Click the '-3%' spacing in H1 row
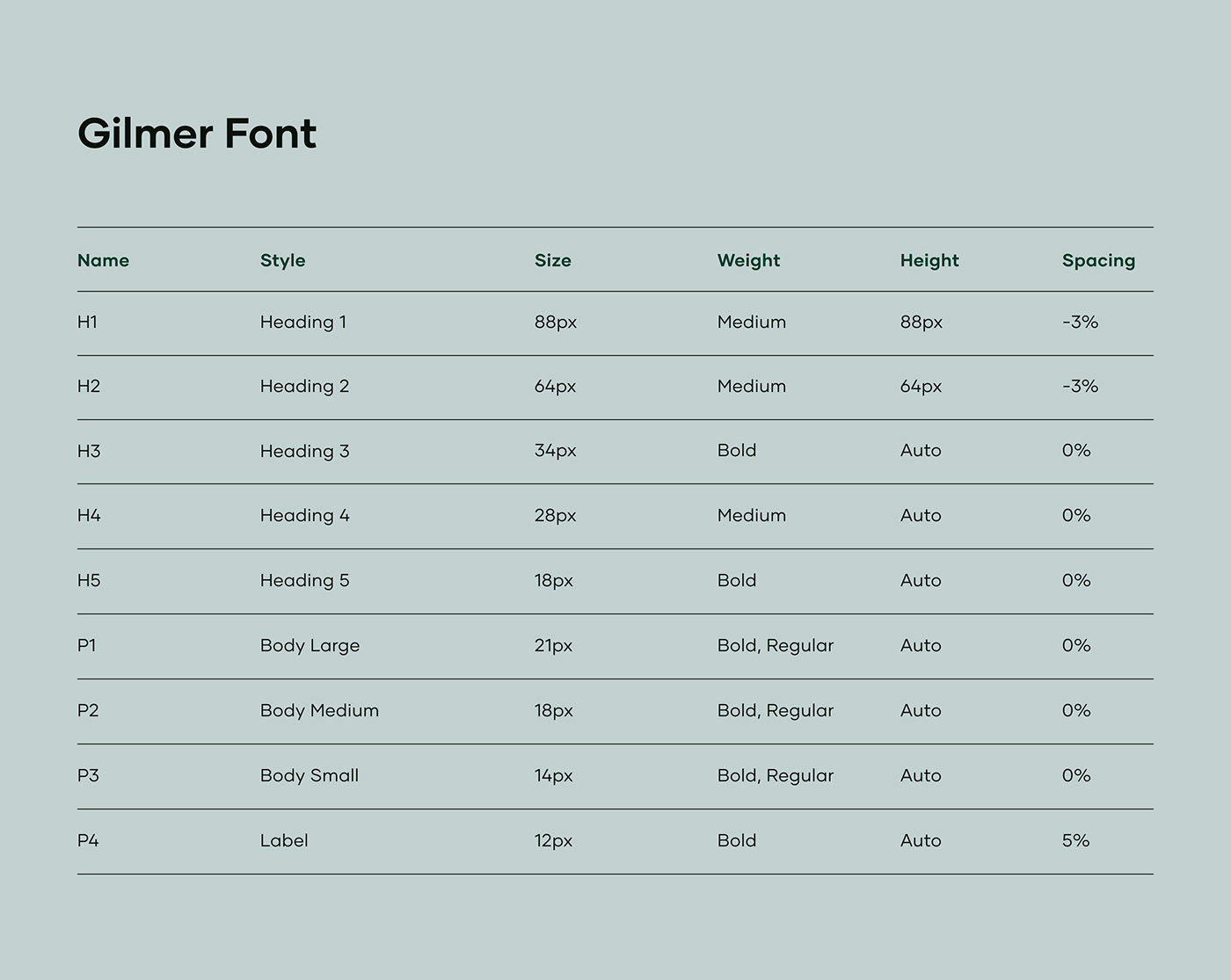The width and height of the screenshot is (1231, 980). click(x=1081, y=322)
